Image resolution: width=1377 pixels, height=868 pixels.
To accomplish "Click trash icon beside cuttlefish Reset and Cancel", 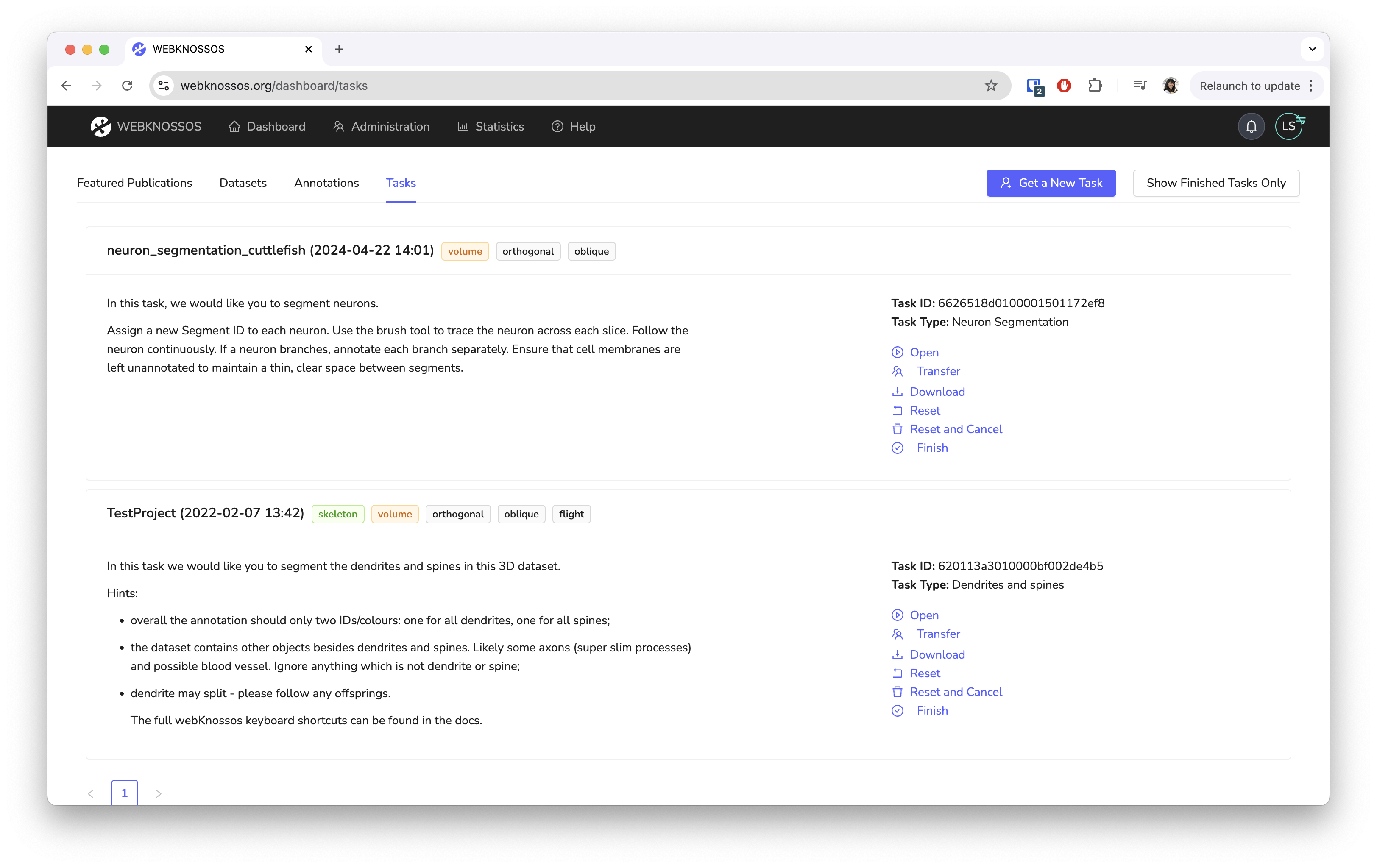I will 897,429.
